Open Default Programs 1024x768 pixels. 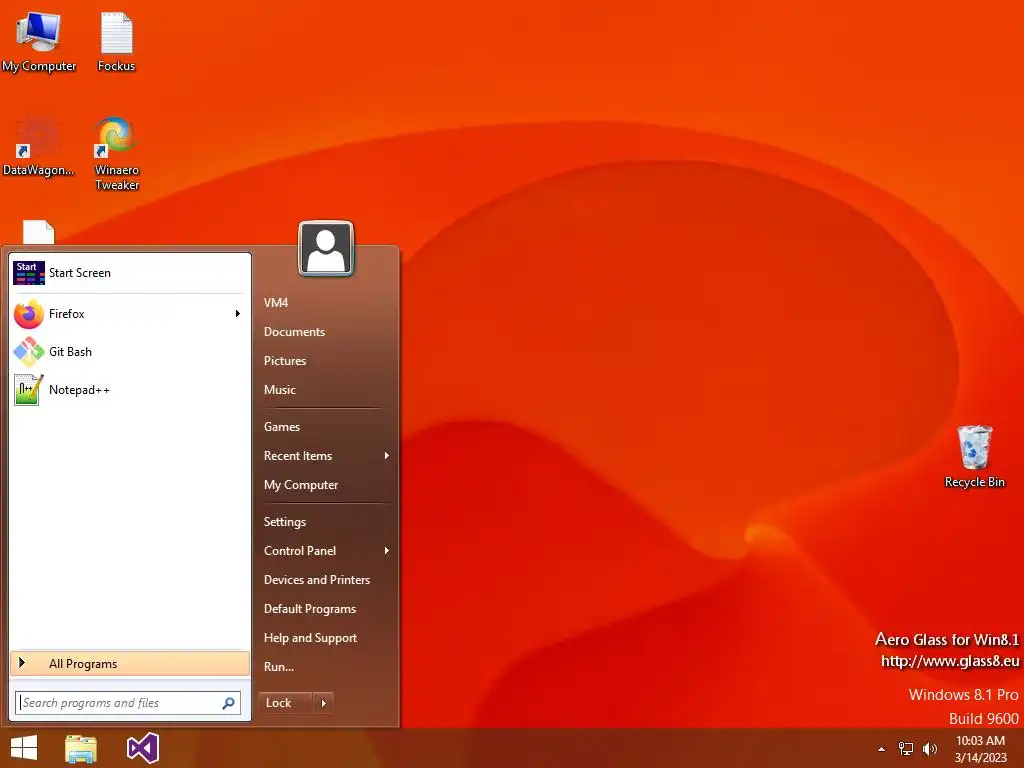tap(310, 609)
